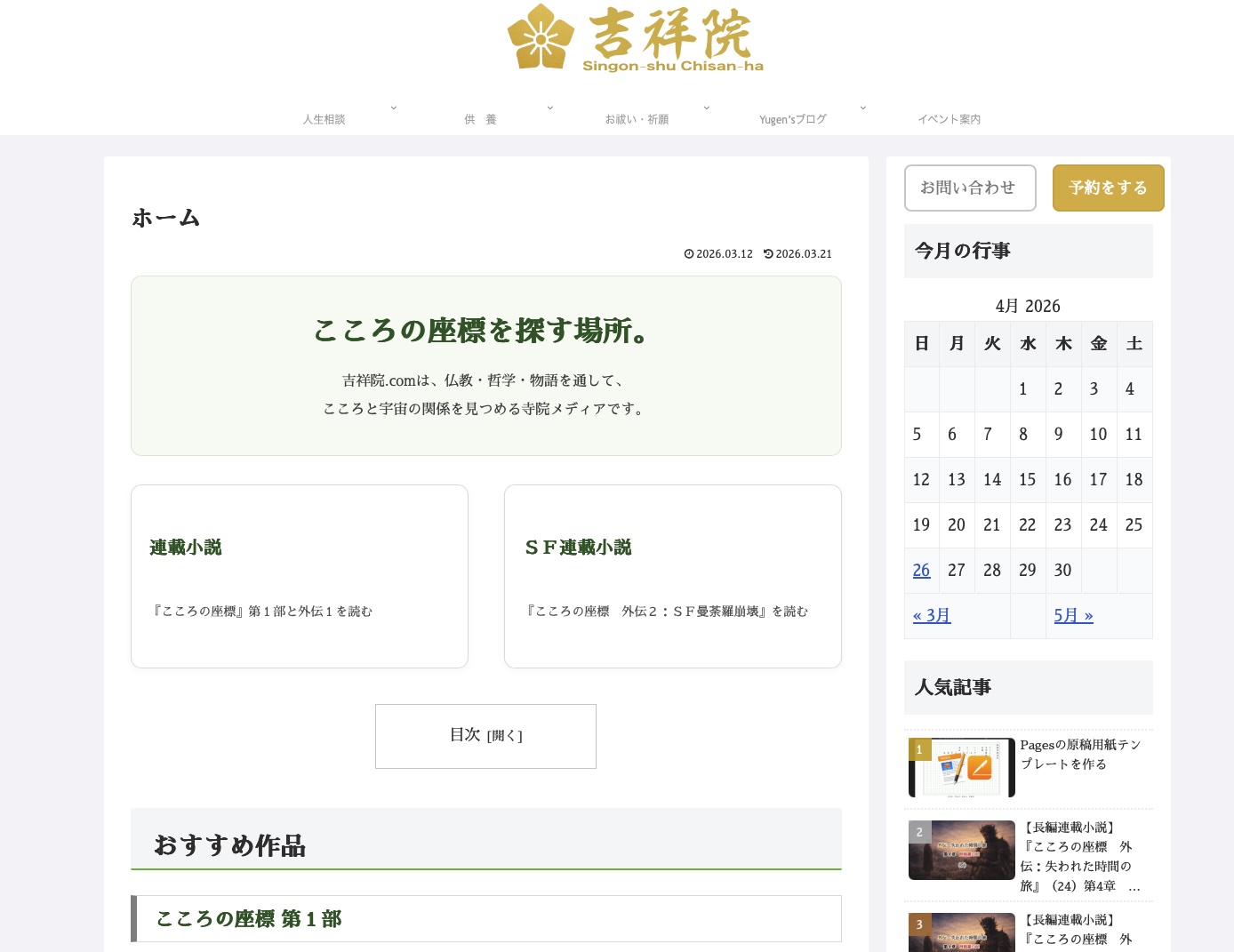Click the Pages原稿用紙テンプレート article thumbnail
This screenshot has height=952, width=1234.
[x=961, y=767]
